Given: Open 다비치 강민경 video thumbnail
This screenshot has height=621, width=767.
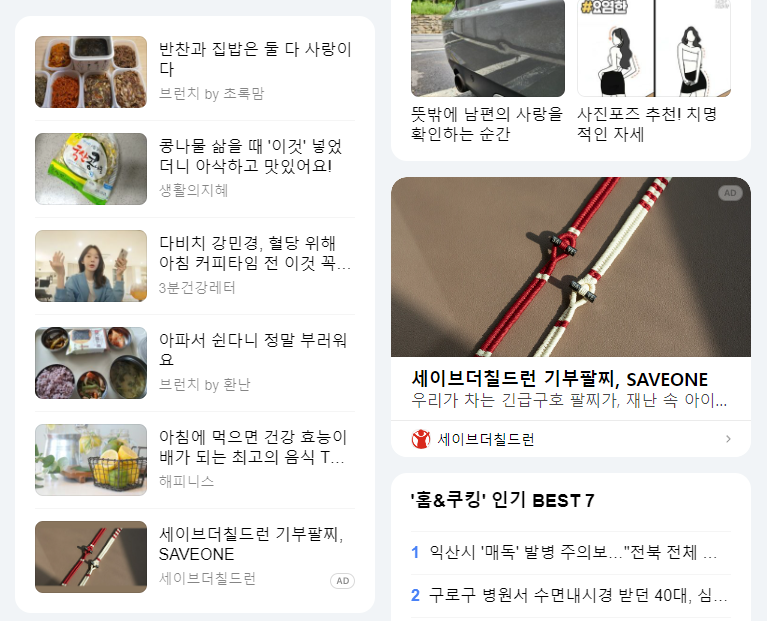Looking at the screenshot, I should pyautogui.click(x=91, y=266).
